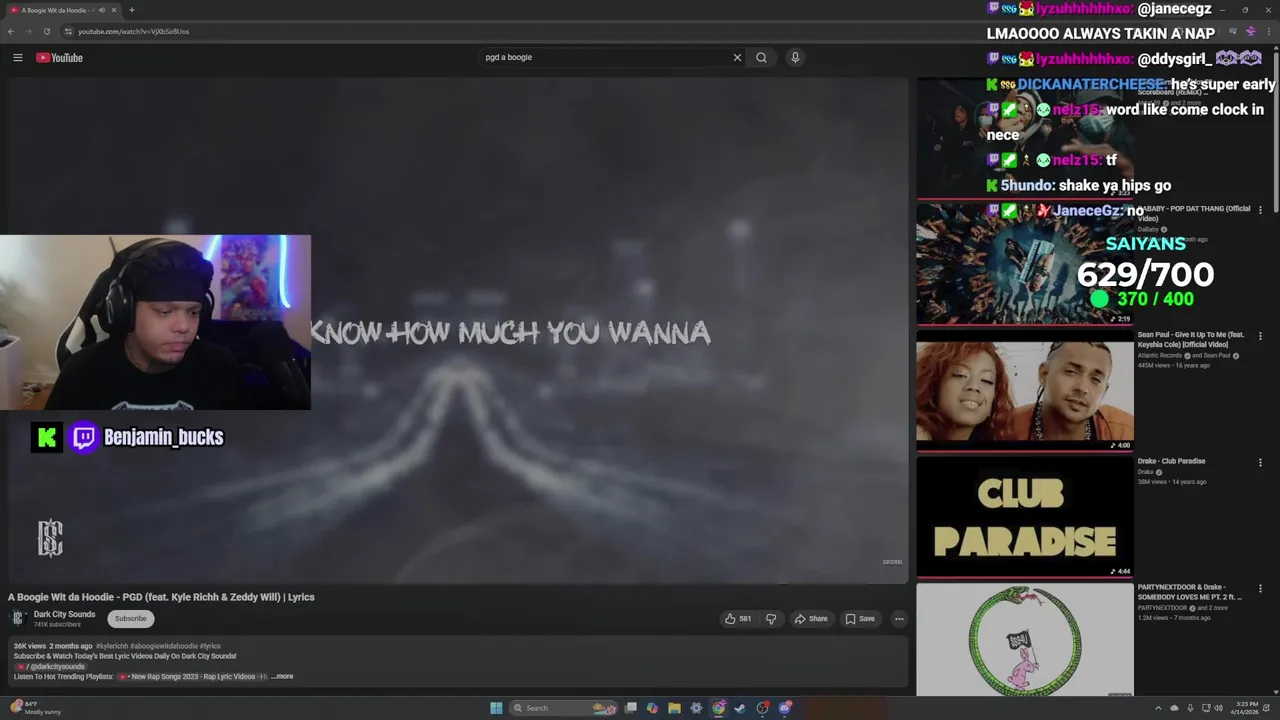This screenshot has height=720, width=1280.
Task: Open the Sean Paul video title
Action: pyautogui.click(x=1190, y=340)
